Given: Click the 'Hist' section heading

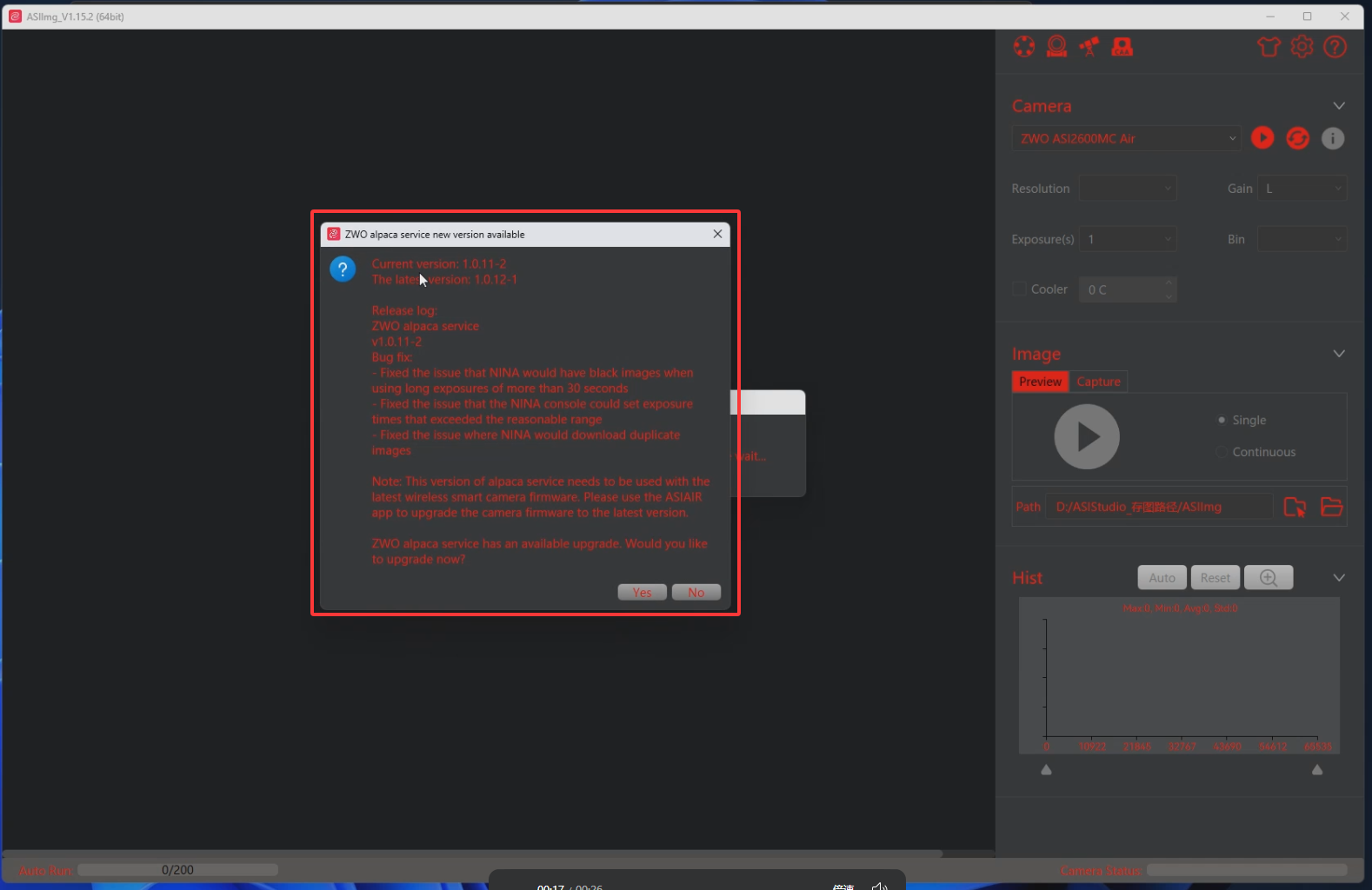Looking at the screenshot, I should [x=1027, y=578].
